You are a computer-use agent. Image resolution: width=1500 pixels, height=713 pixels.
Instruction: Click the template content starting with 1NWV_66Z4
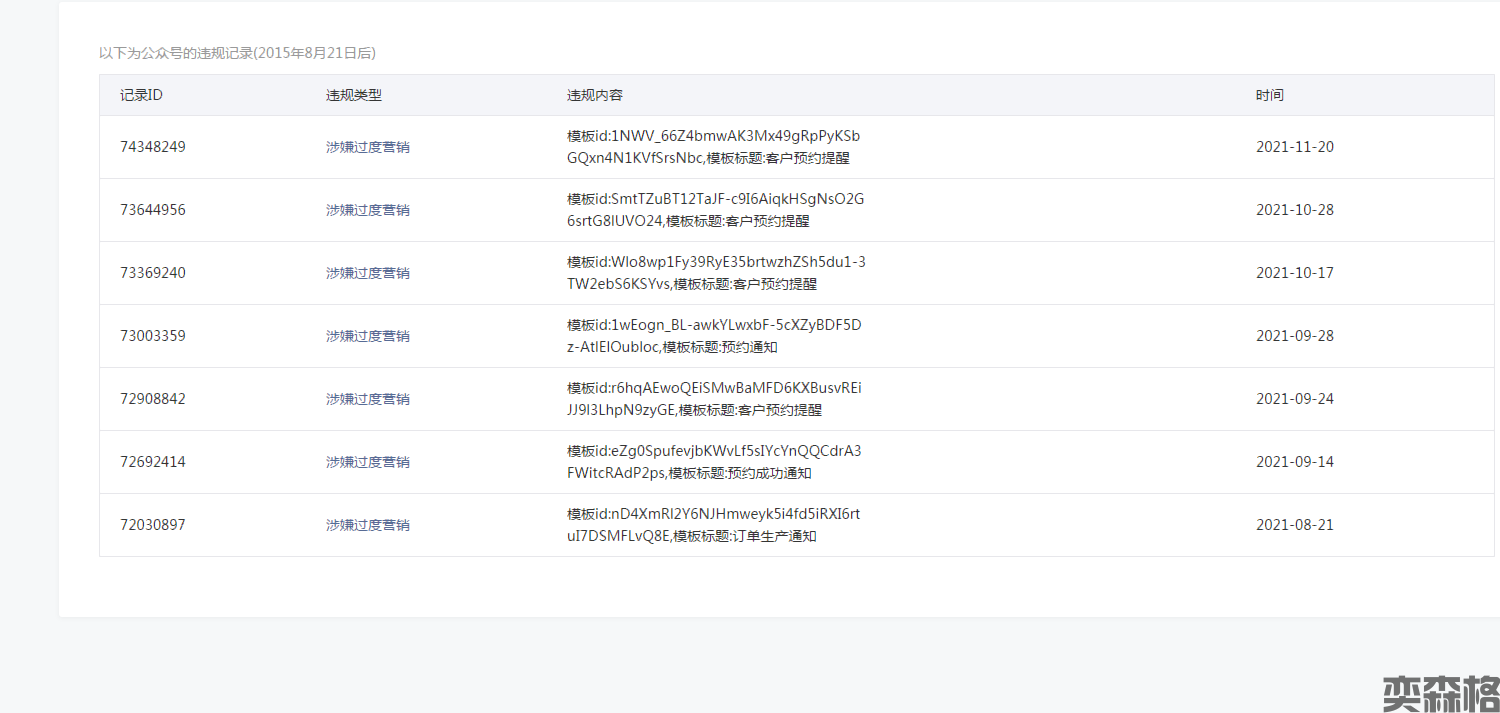pos(713,147)
